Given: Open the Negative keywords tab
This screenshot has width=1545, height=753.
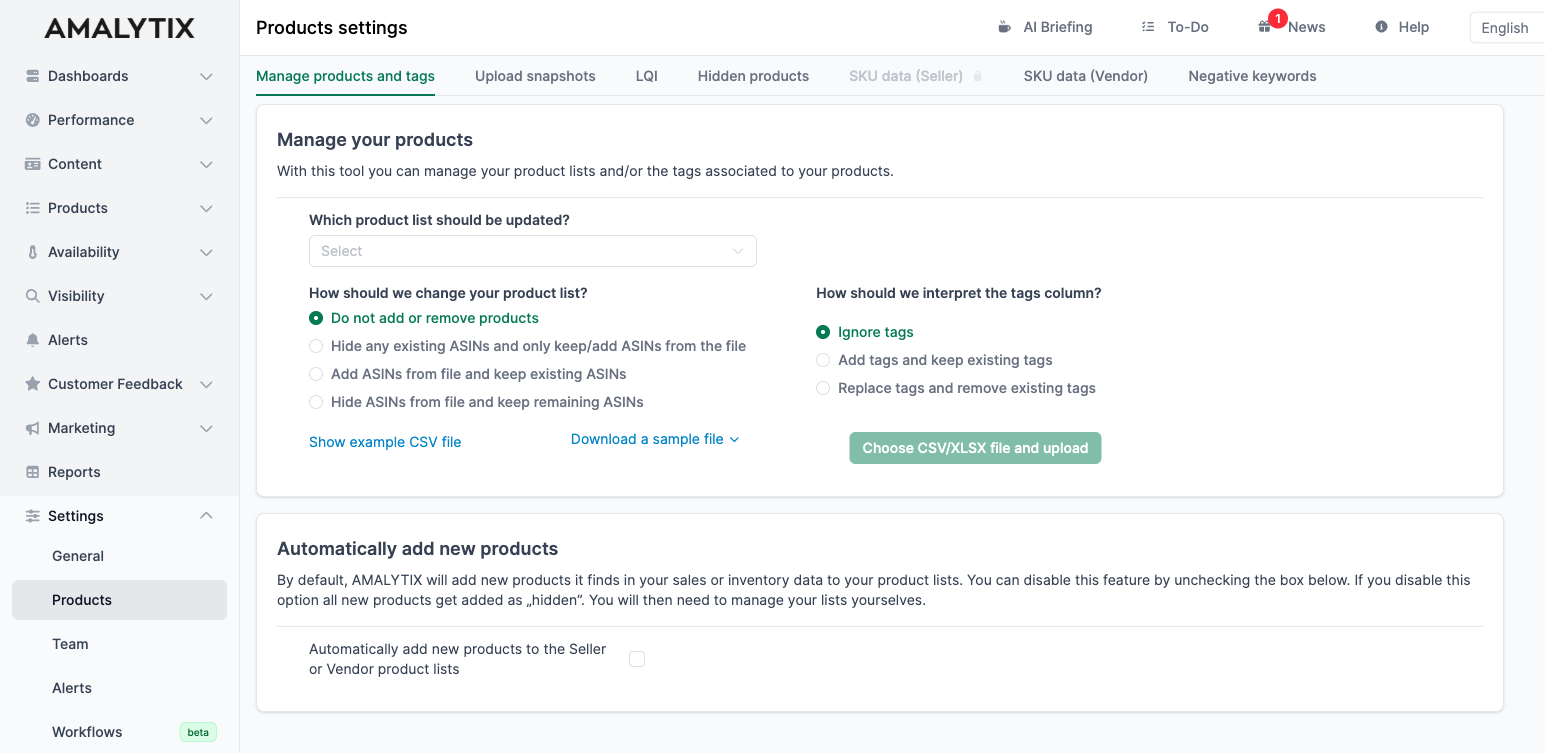Looking at the screenshot, I should pyautogui.click(x=1252, y=75).
